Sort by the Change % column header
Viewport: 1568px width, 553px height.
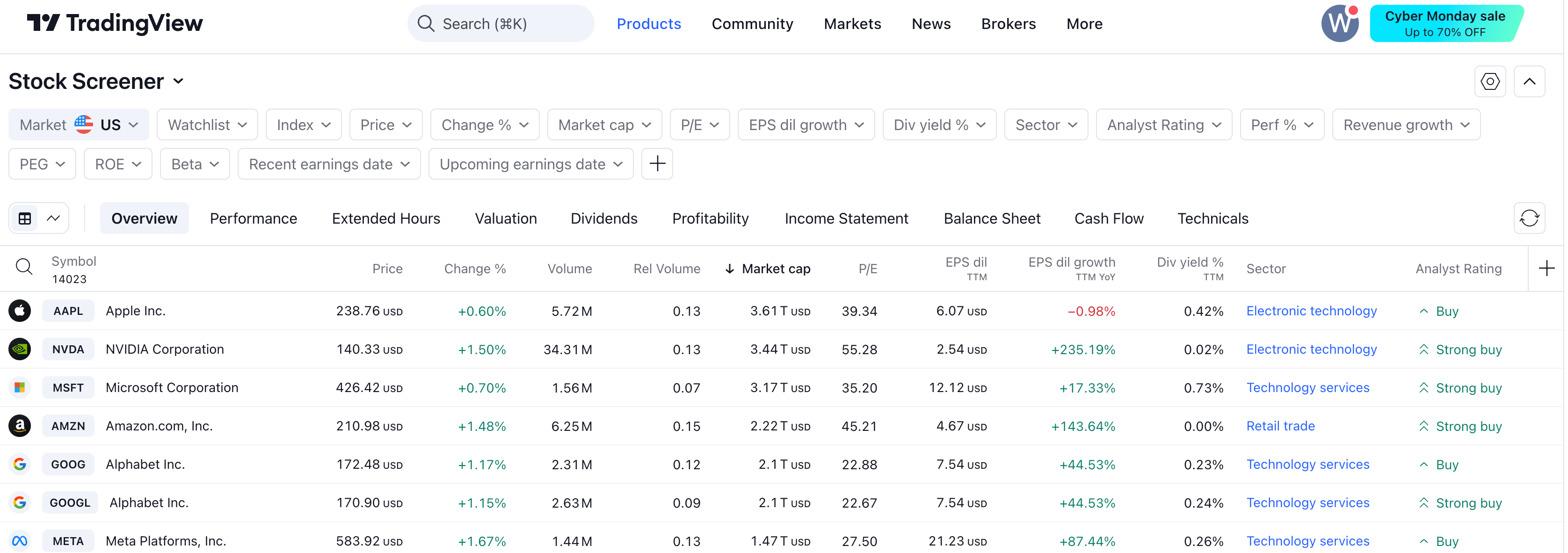(475, 269)
